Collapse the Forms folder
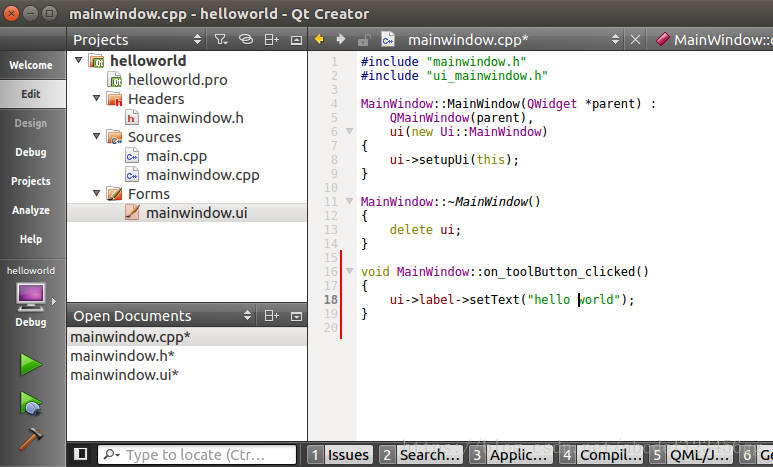The width and height of the screenshot is (773, 467). (x=97, y=193)
